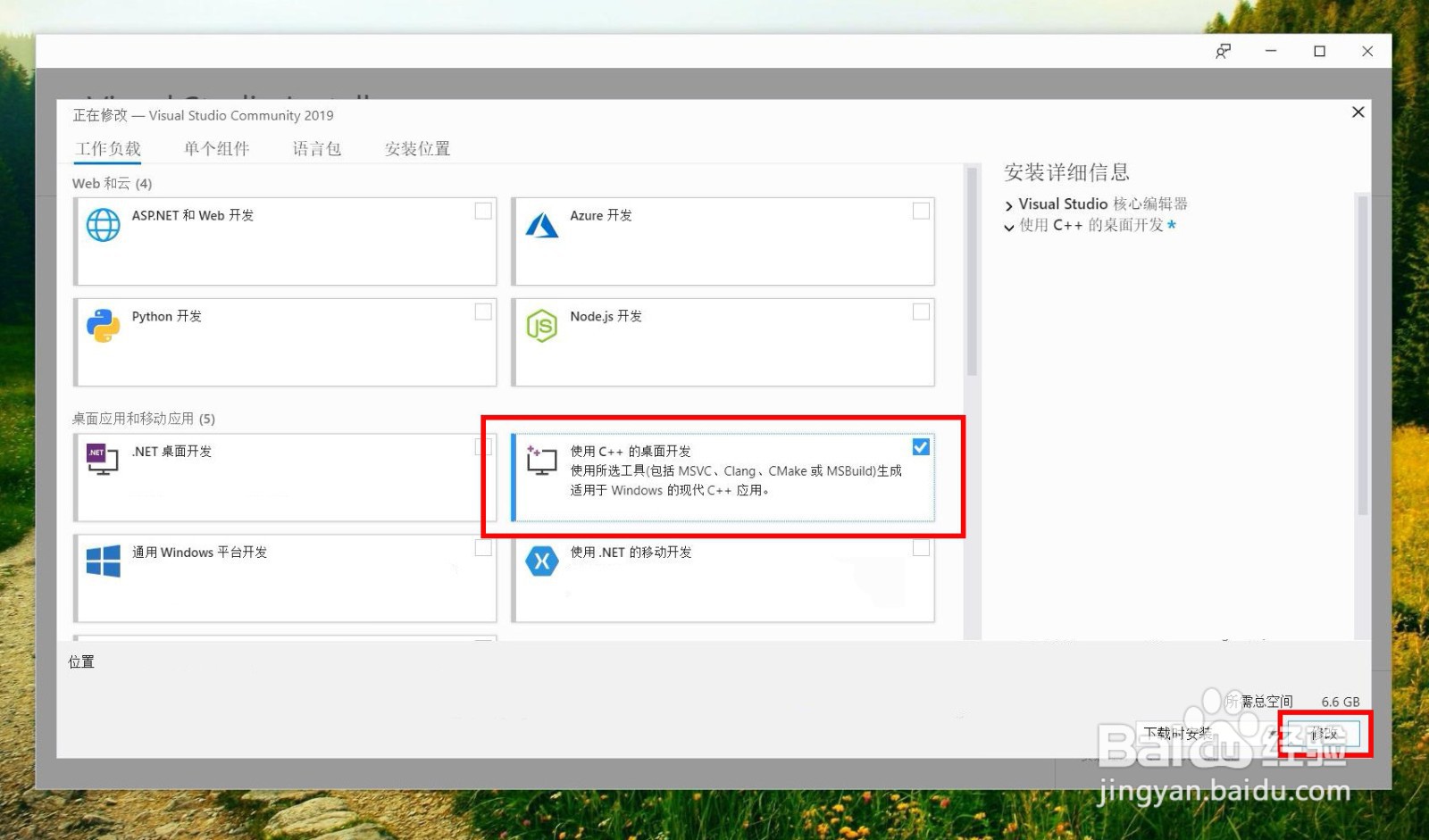Click the workloads list vertical scrollbar
The width and height of the screenshot is (1429, 840).
[x=972, y=271]
